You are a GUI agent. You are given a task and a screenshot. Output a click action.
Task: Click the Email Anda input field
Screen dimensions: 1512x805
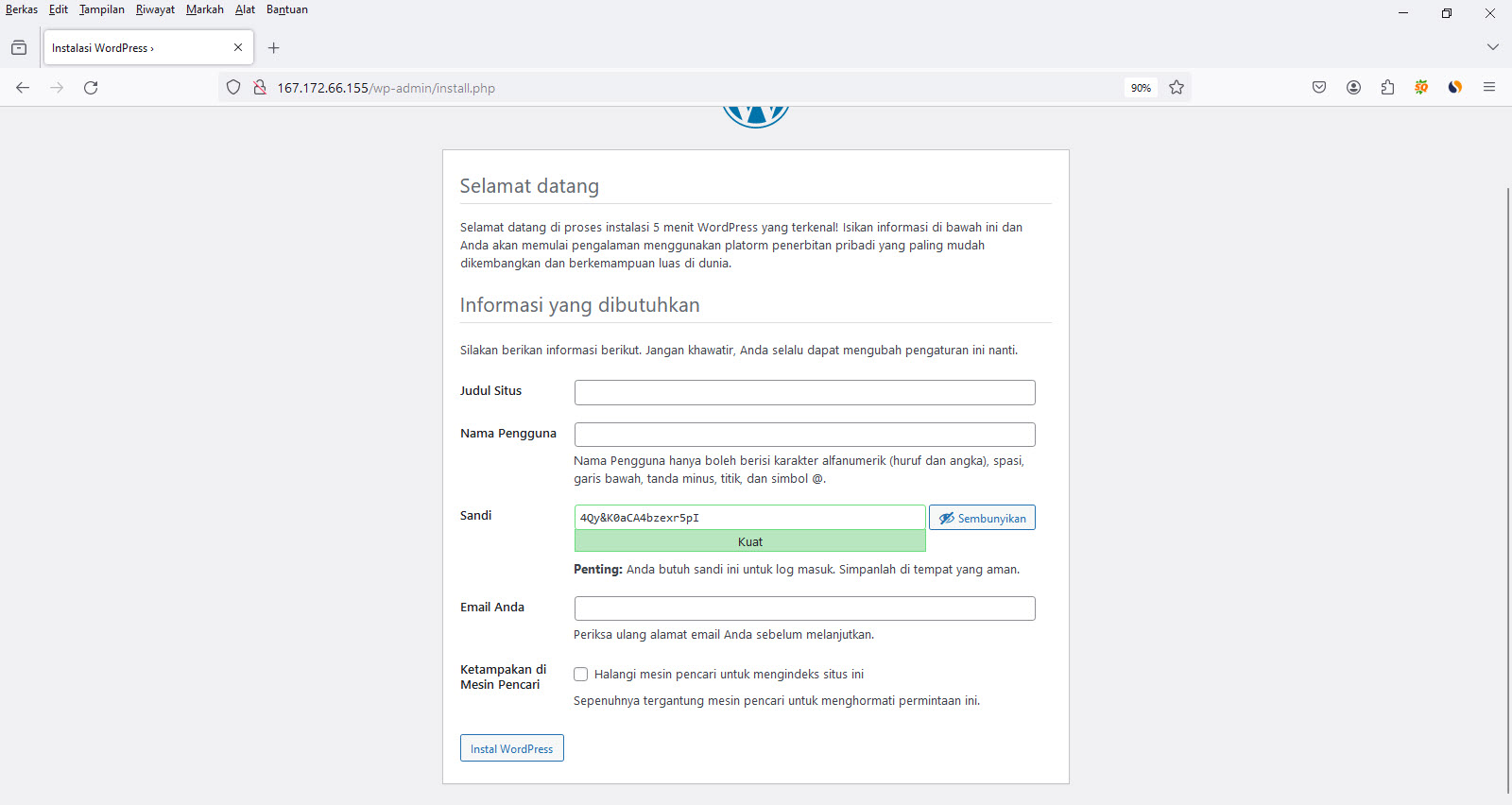pos(804,608)
